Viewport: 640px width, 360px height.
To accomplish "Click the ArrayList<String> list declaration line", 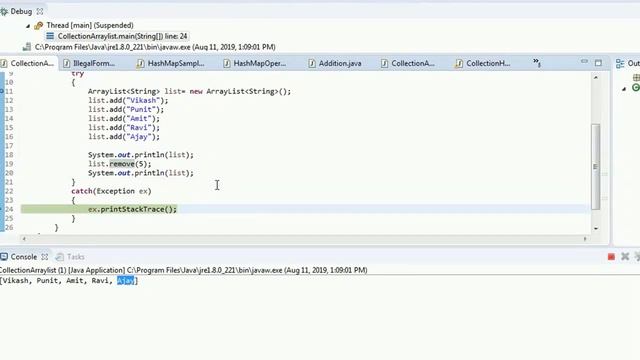I will 189,91.
